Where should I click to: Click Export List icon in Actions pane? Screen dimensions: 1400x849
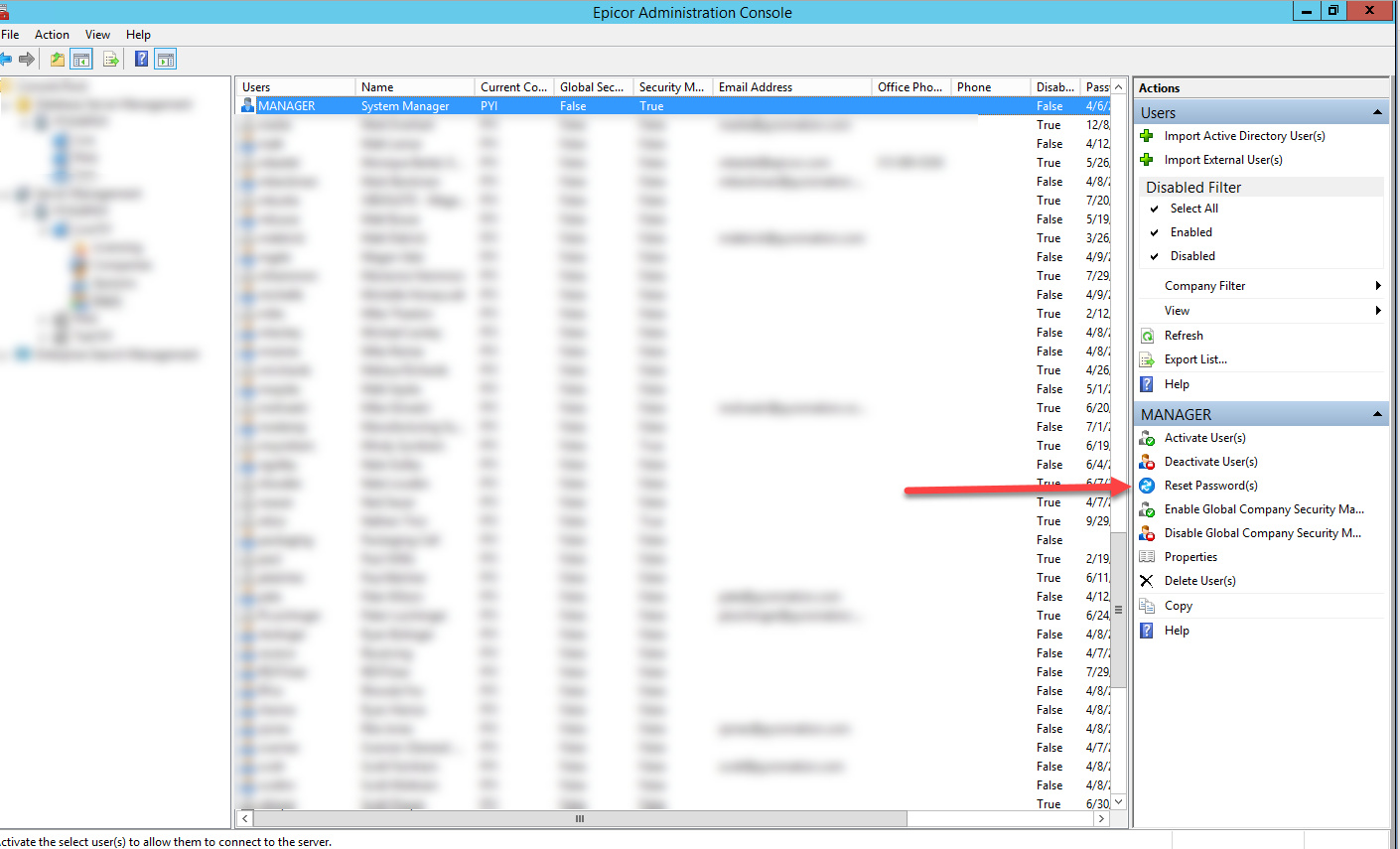point(1147,359)
